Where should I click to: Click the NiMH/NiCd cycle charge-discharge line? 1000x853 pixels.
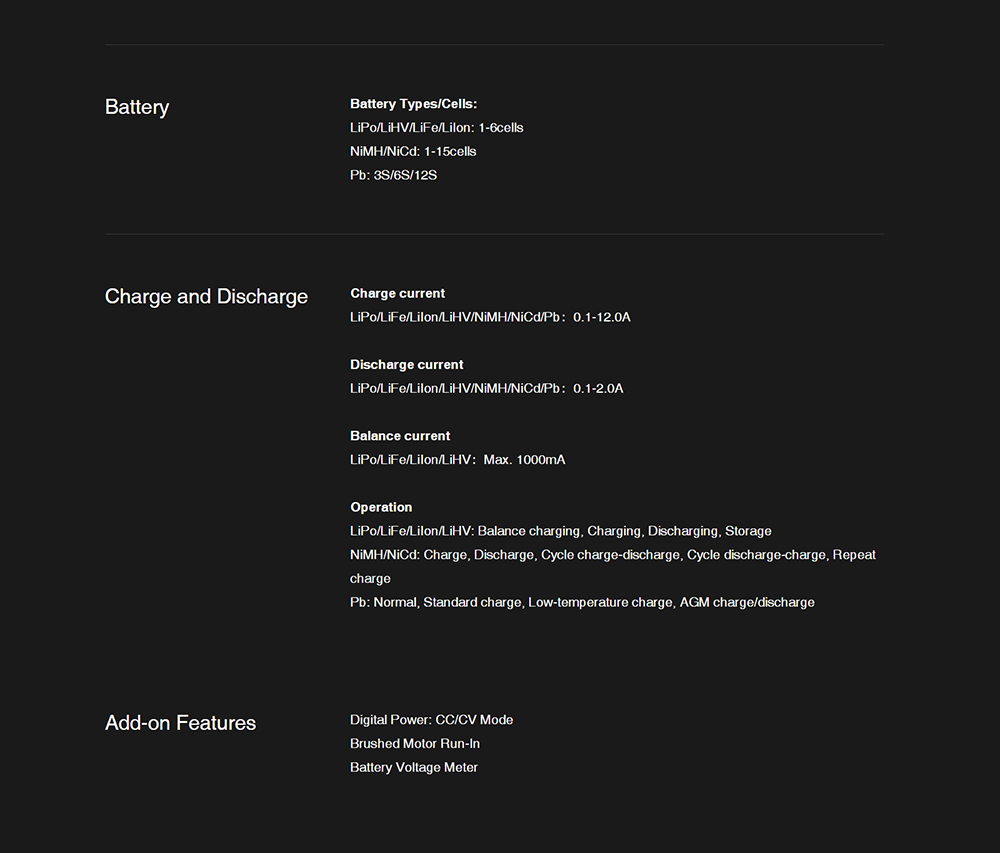point(613,566)
